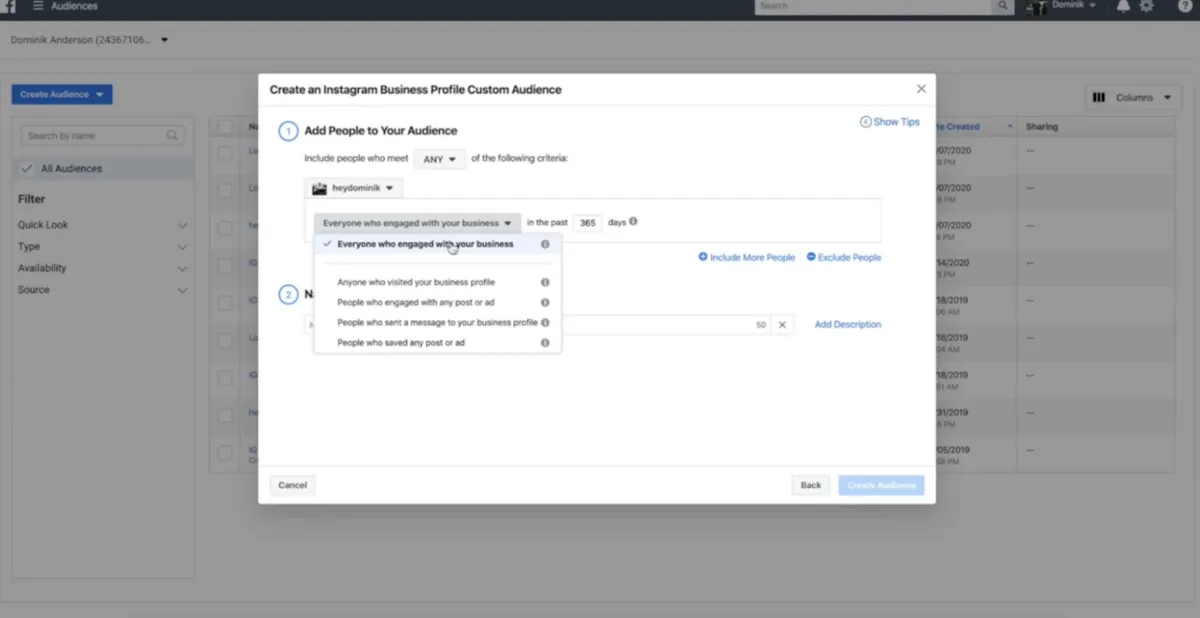The width and height of the screenshot is (1200, 618).
Task: Clear the audience name with the X button
Action: click(x=783, y=324)
